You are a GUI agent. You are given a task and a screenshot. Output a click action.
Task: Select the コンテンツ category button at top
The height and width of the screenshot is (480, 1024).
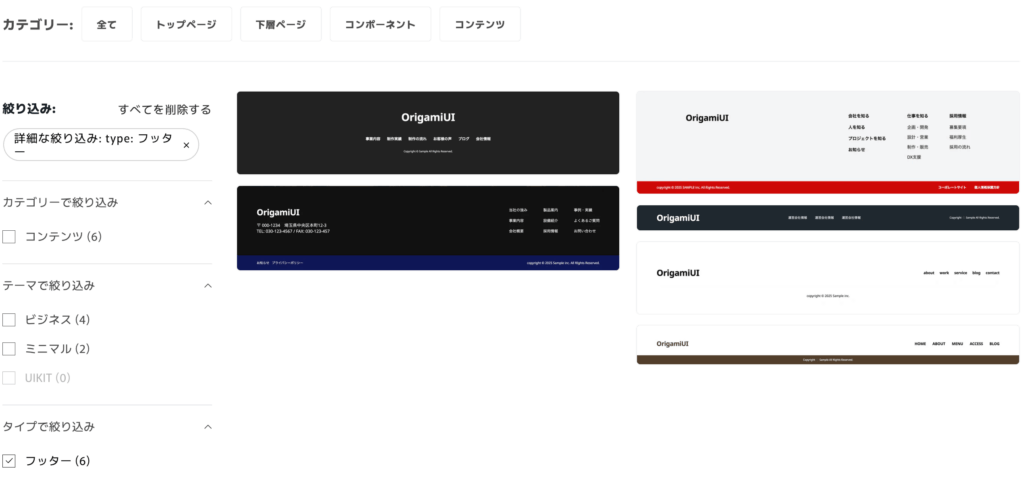click(x=480, y=24)
